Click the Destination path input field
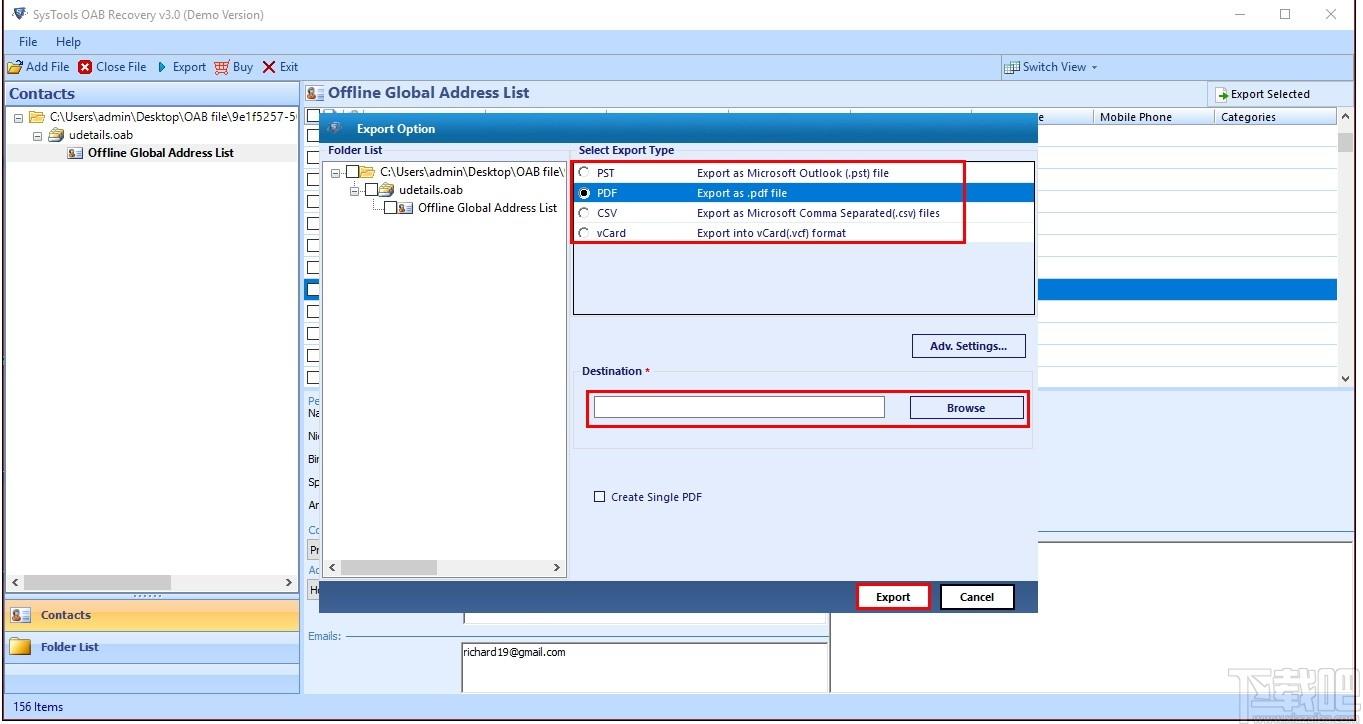Image resolution: width=1363 pixels, height=724 pixels. (739, 407)
